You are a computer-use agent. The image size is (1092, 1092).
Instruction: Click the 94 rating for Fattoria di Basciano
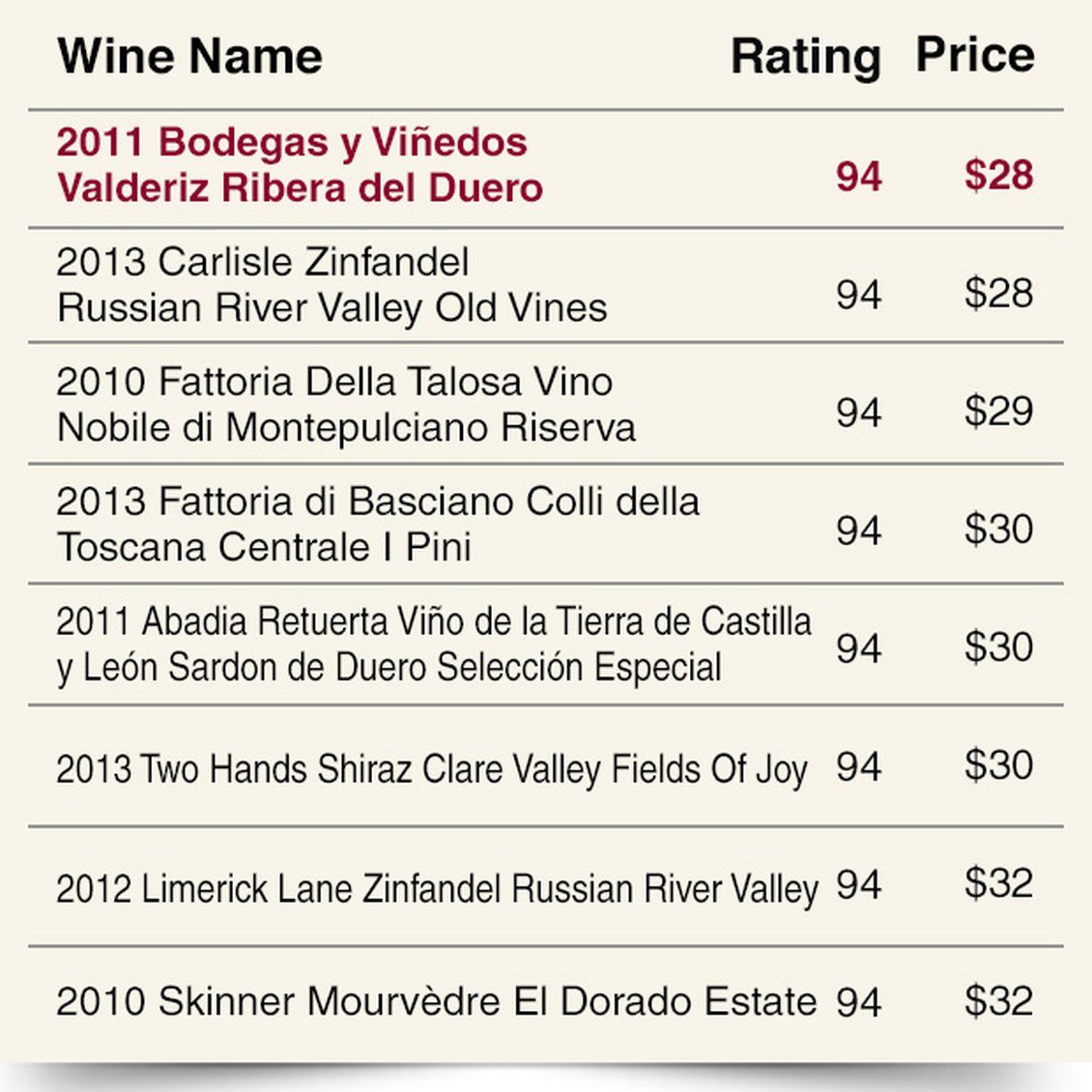point(858,530)
